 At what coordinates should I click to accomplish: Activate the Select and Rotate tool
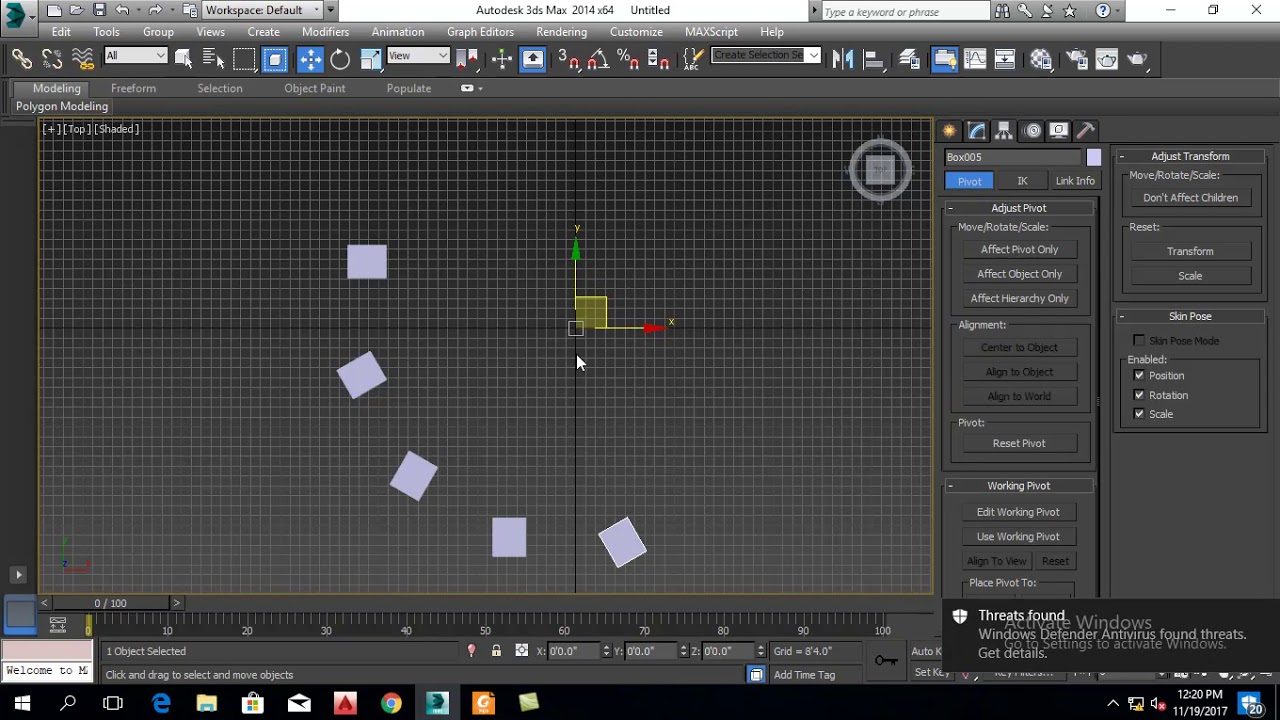click(340, 59)
